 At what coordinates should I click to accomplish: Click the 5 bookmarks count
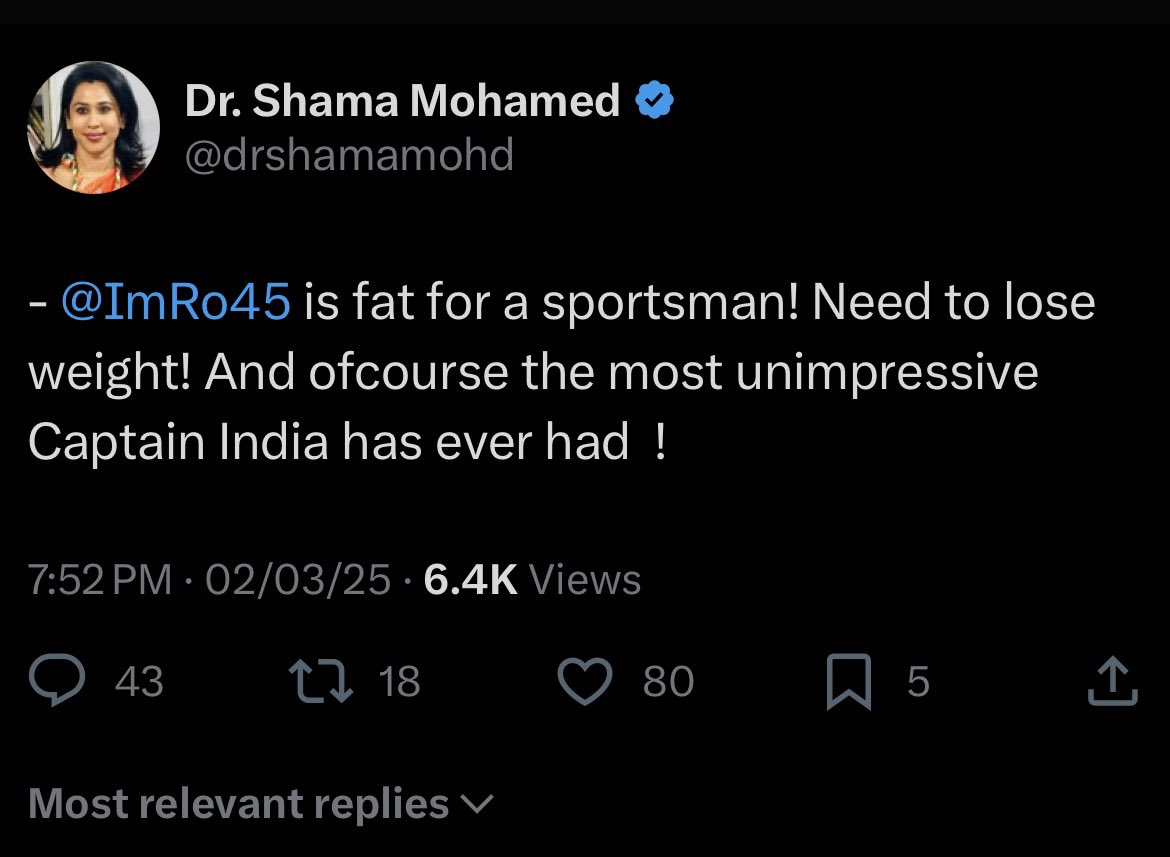918,682
